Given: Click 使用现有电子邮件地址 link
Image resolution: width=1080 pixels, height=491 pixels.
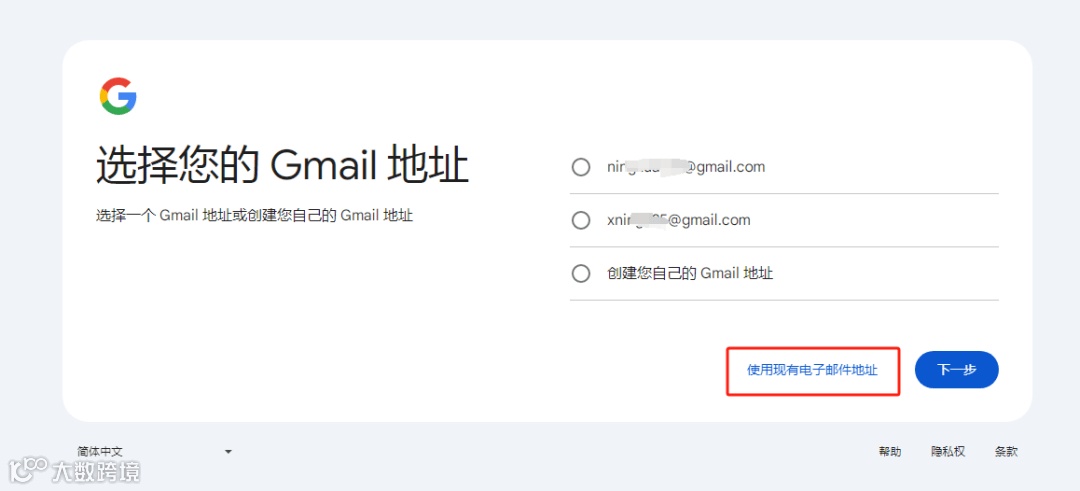Looking at the screenshot, I should point(812,370).
